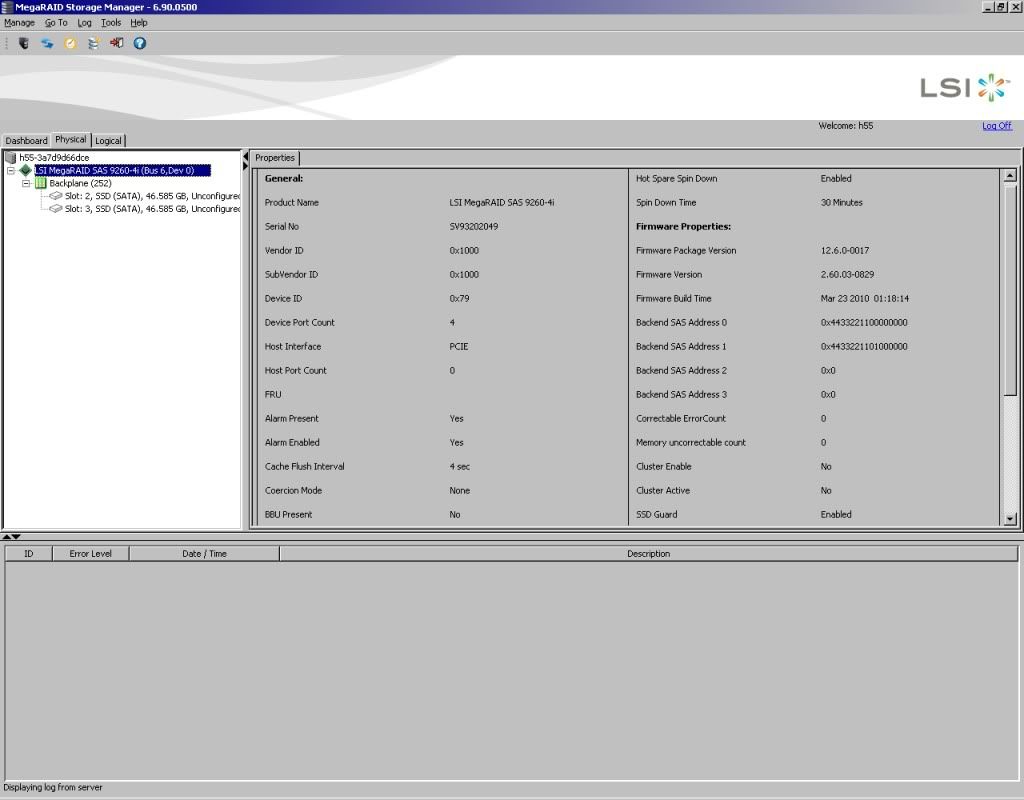This screenshot has width=1024, height=800.
Task: Click the Hot Spare Spin Down label
Action: tap(676, 179)
